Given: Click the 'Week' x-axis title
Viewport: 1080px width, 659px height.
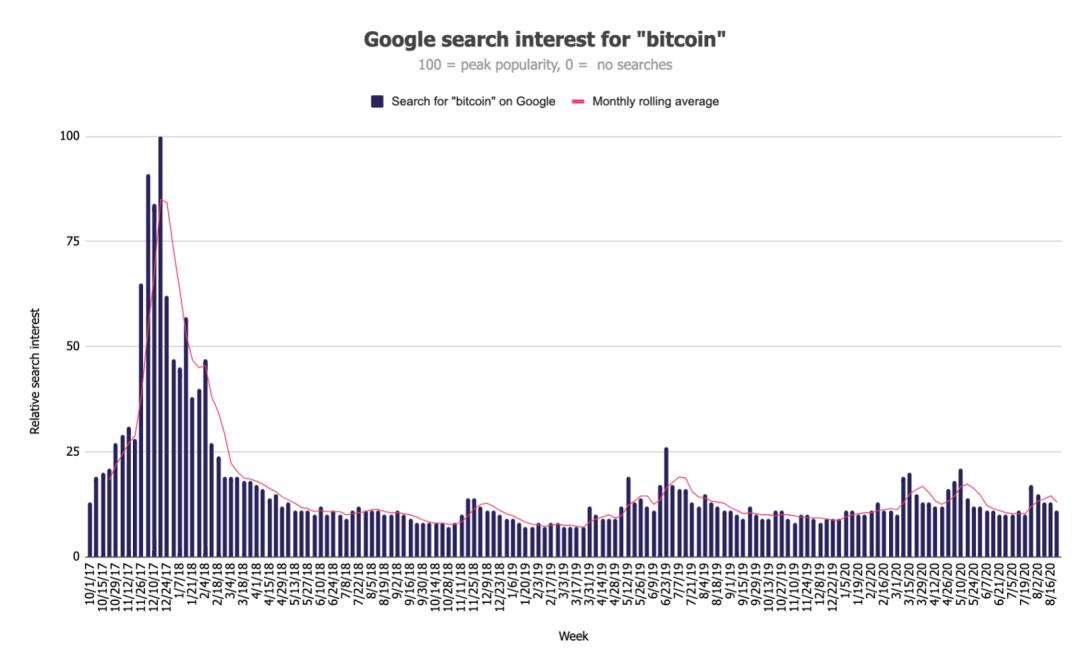Looking at the screenshot, I should [x=573, y=636].
